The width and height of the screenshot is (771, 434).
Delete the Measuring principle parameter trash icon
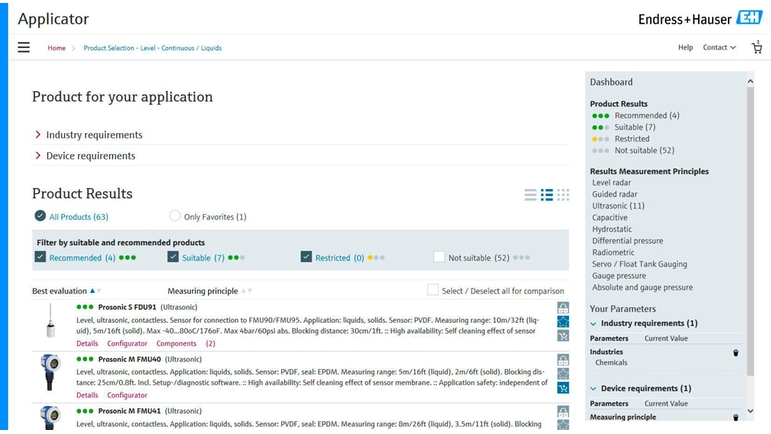[x=736, y=417]
